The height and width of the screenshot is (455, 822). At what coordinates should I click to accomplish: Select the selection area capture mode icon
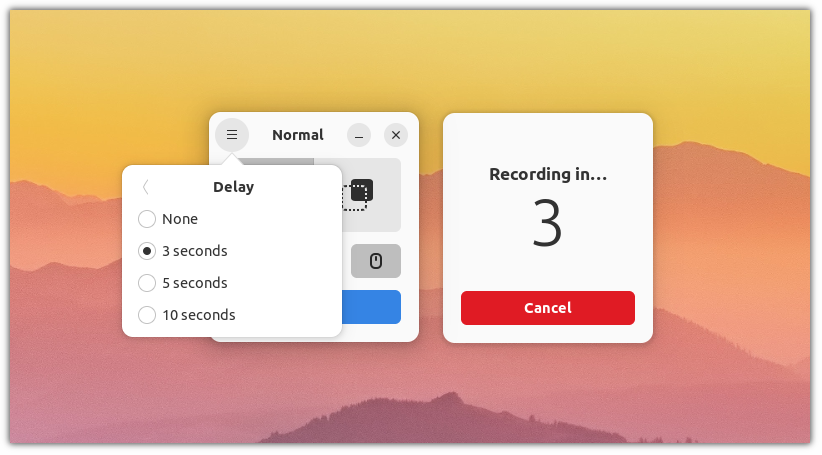point(358,194)
